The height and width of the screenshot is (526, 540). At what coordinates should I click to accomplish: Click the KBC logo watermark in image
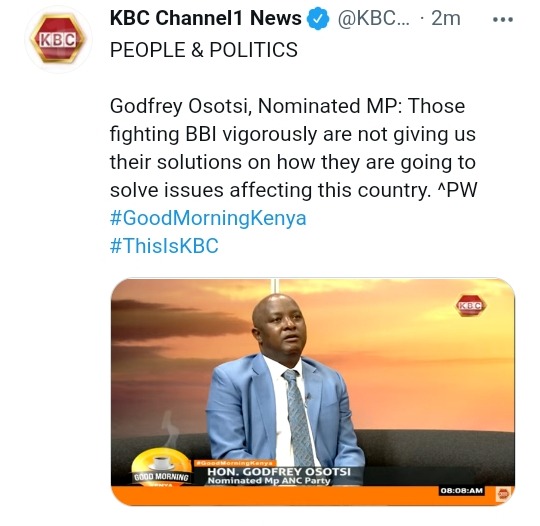coord(471,306)
